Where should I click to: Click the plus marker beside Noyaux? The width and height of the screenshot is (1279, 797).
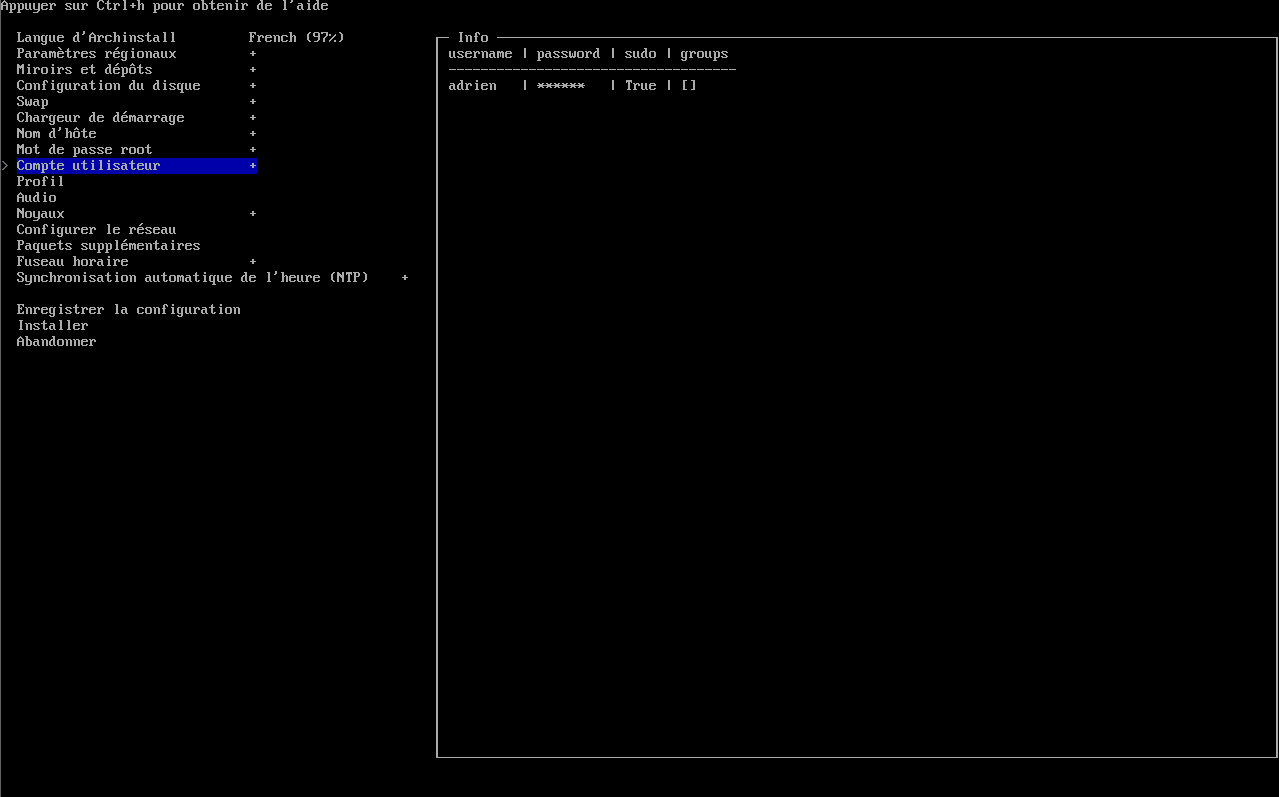253,213
